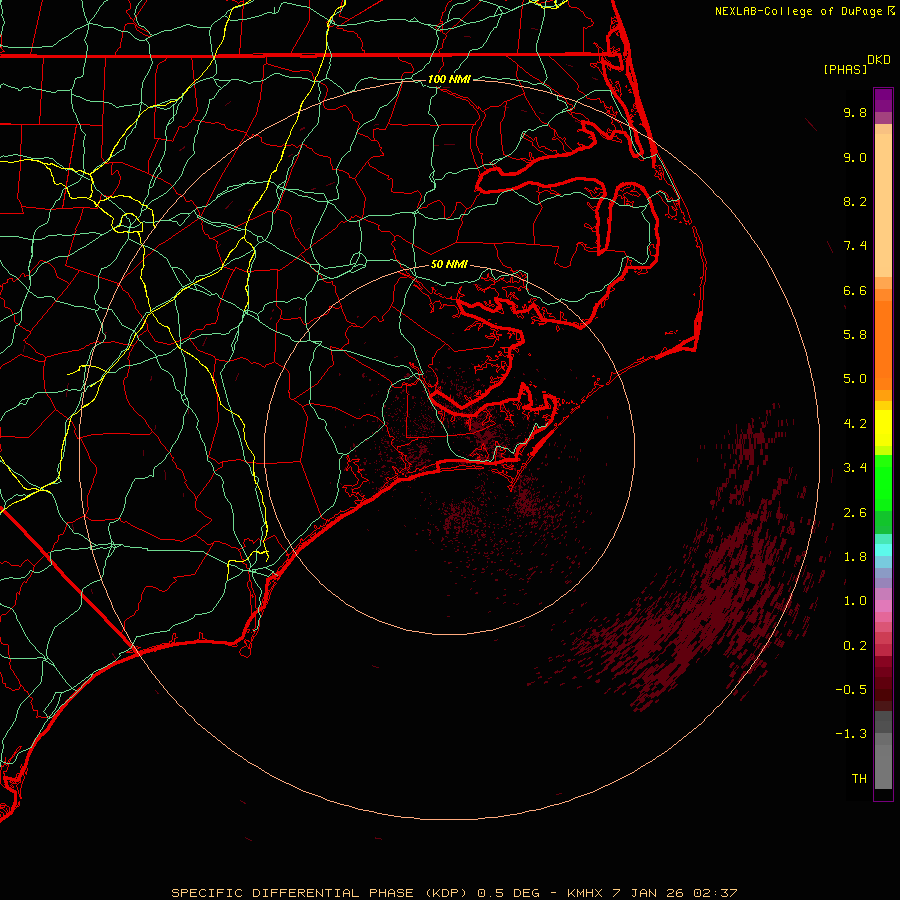The height and width of the screenshot is (900, 900).
Task: Pick the pink segment beside 1.0
Action: tap(883, 606)
